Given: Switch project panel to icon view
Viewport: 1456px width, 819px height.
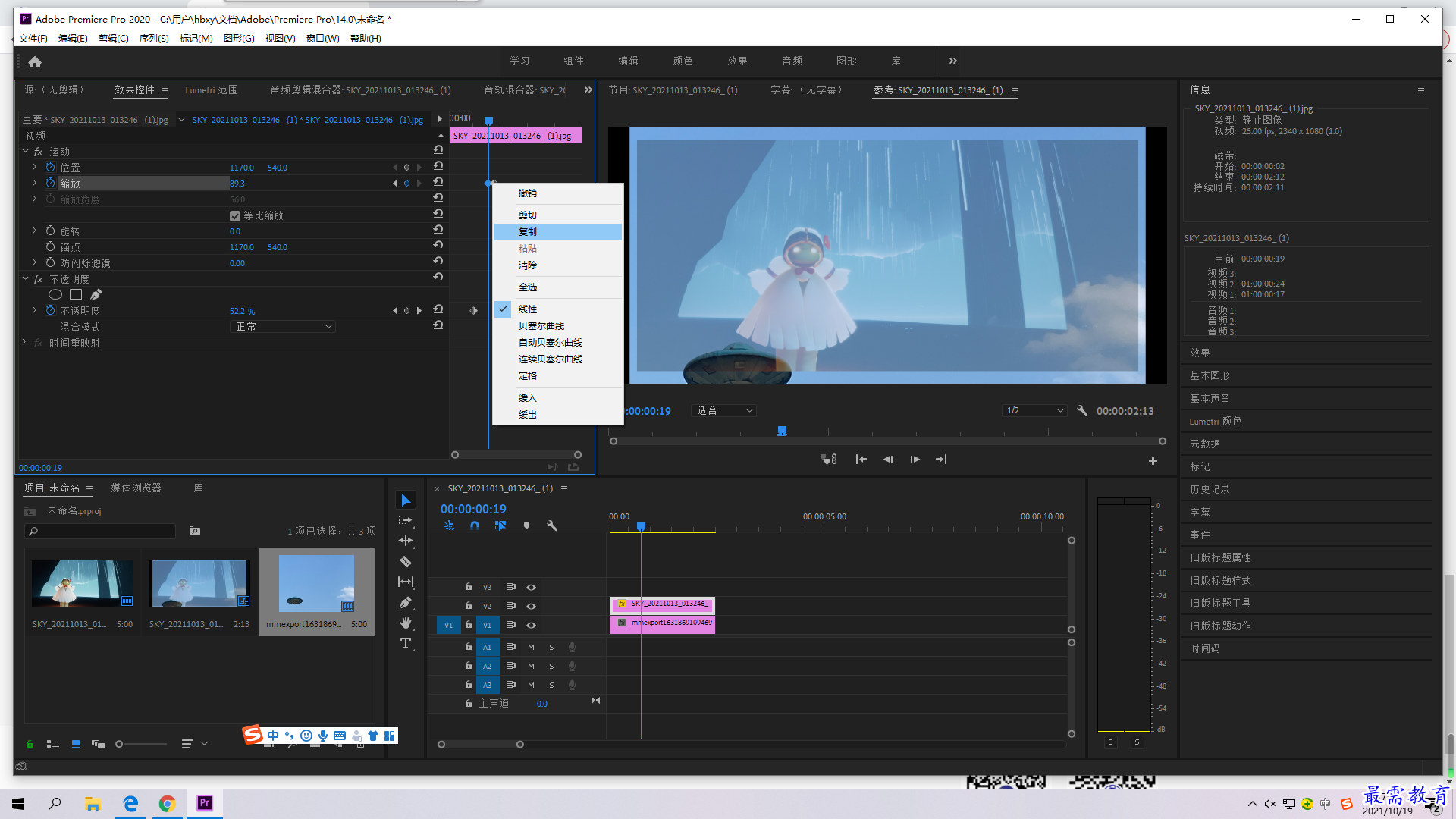Looking at the screenshot, I should (76, 744).
